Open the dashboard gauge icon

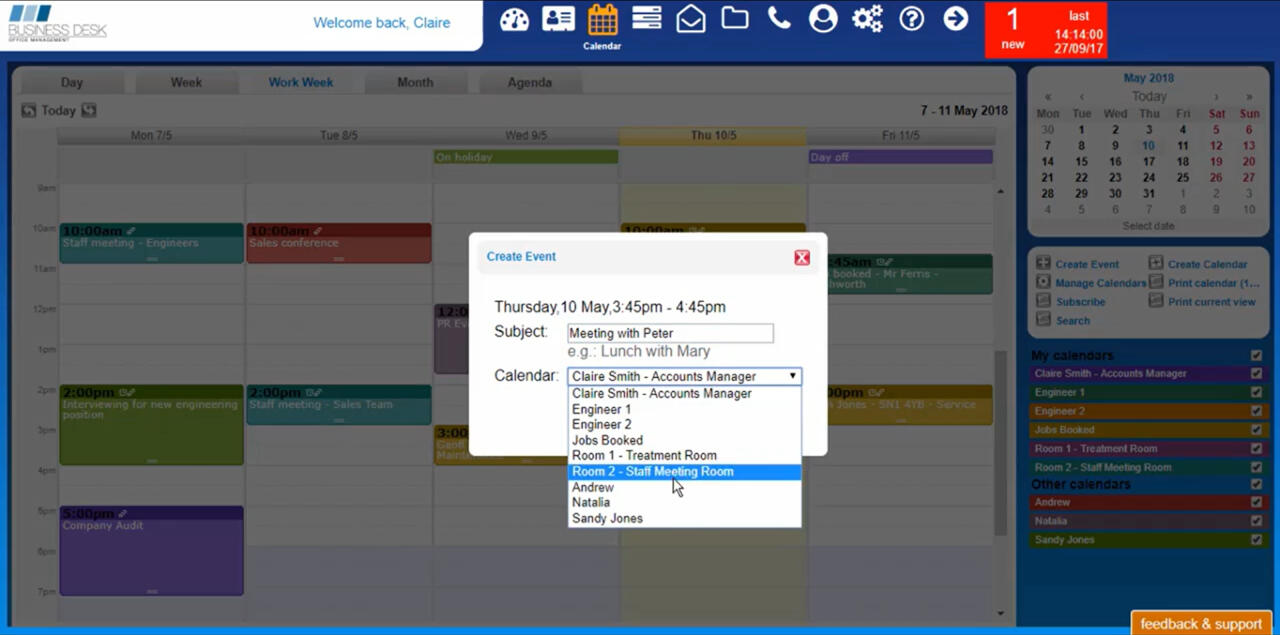[514, 19]
